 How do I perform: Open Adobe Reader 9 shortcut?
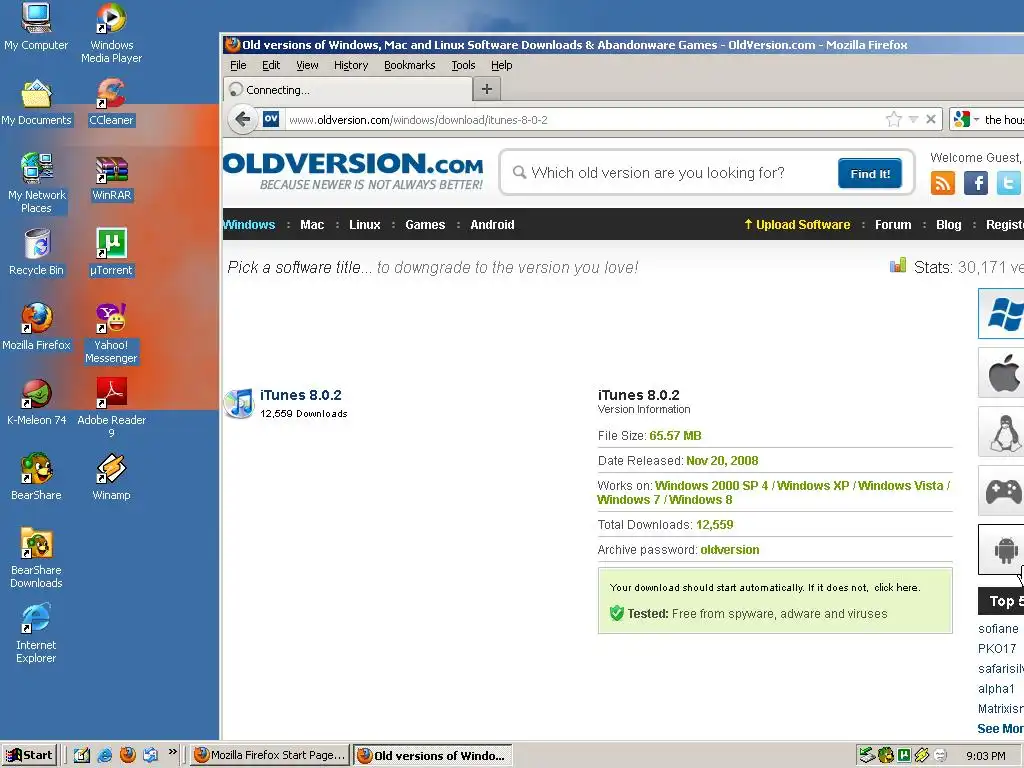click(x=111, y=408)
